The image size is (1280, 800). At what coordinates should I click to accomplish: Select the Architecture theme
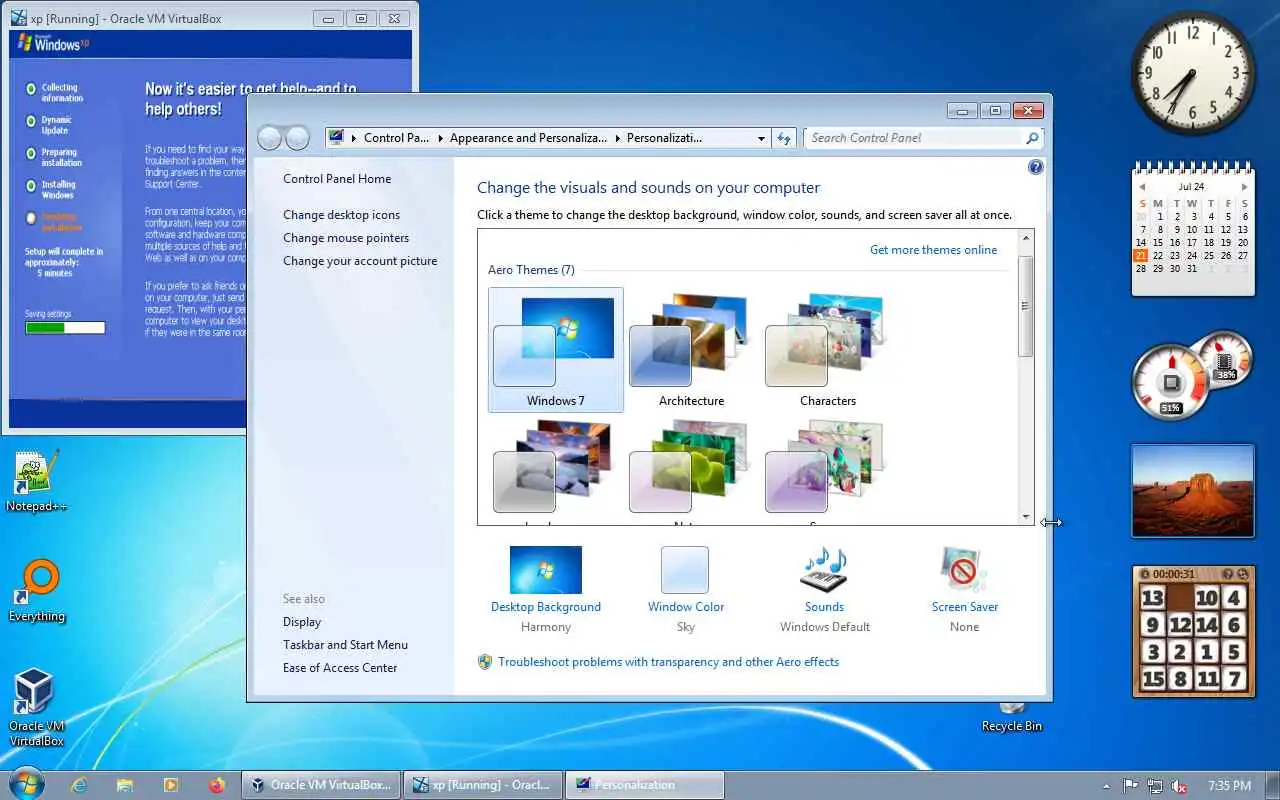(x=691, y=350)
